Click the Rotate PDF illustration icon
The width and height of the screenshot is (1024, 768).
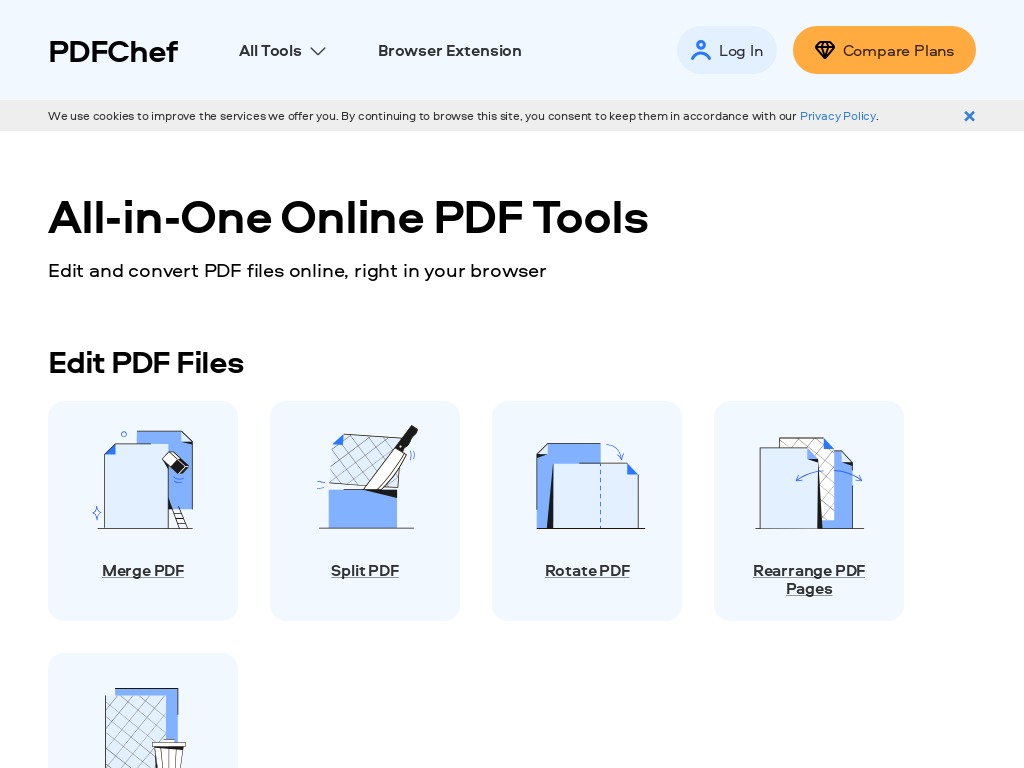tap(588, 485)
